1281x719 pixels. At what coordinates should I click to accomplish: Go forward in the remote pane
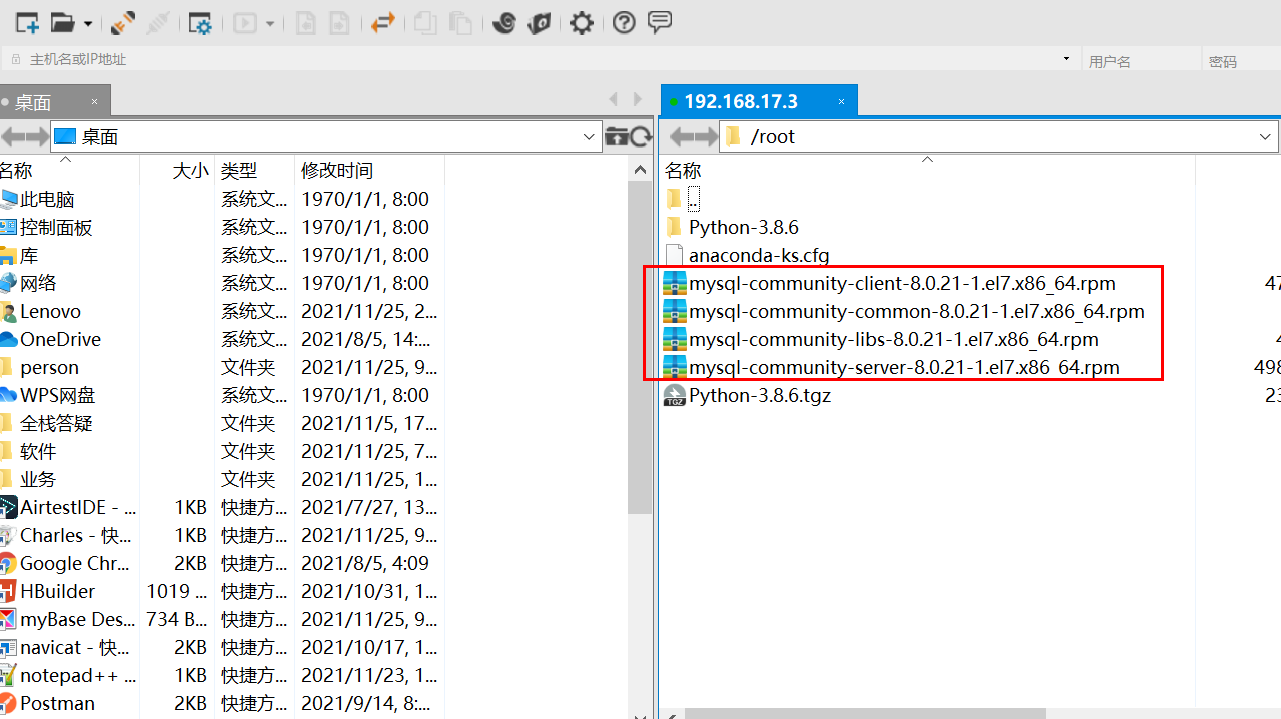pyautogui.click(x=705, y=136)
